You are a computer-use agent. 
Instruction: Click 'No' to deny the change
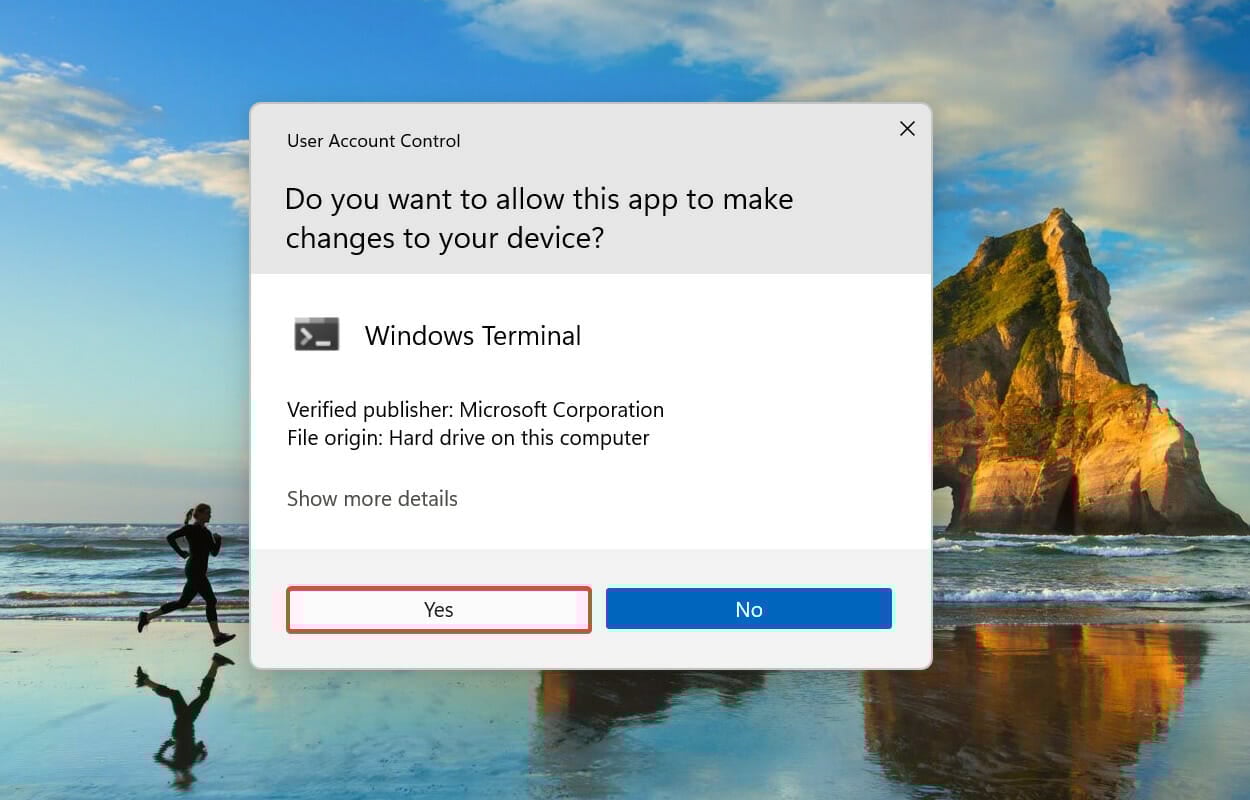(748, 608)
